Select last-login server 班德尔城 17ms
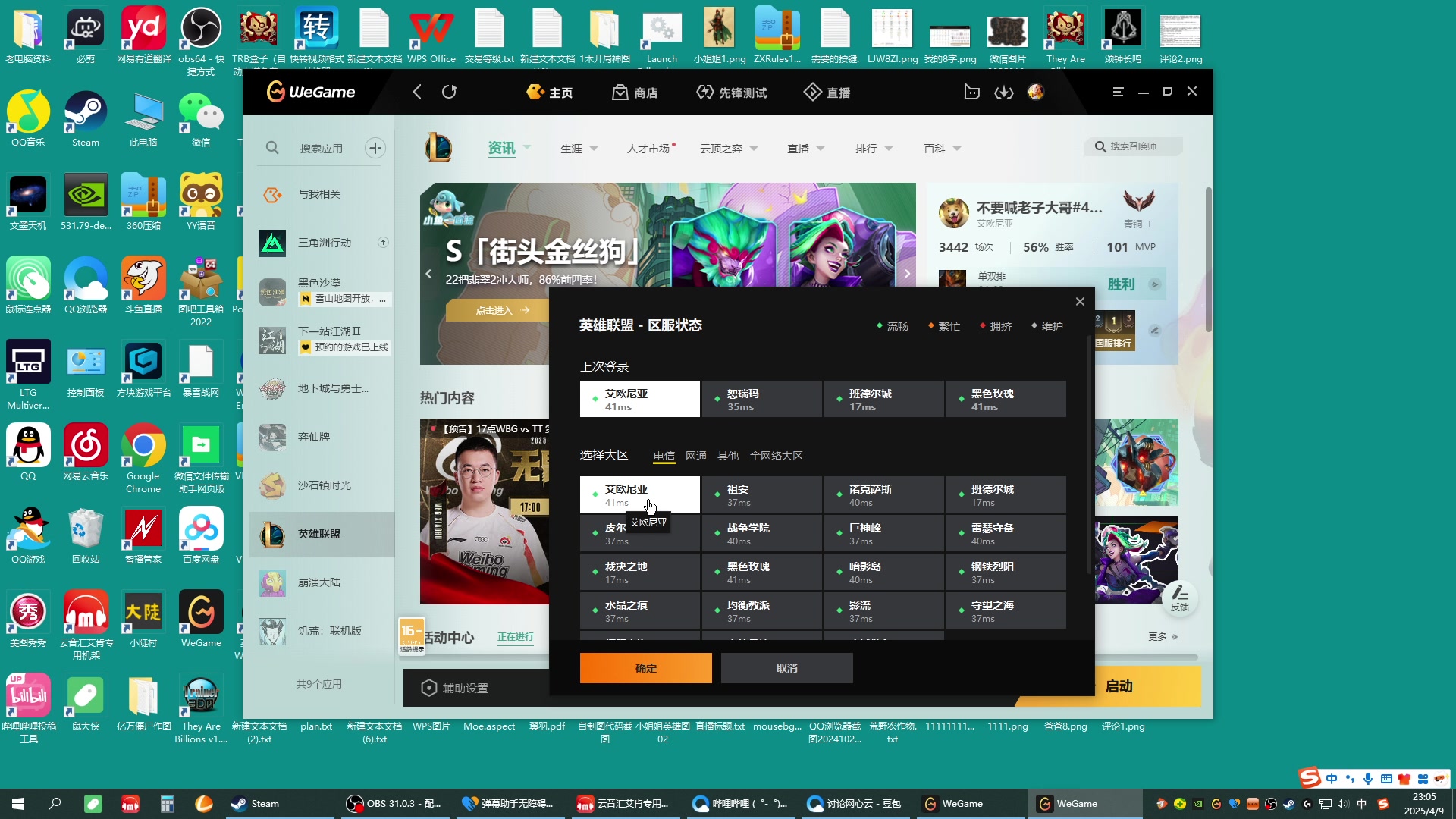The height and width of the screenshot is (819, 1456). pos(884,399)
